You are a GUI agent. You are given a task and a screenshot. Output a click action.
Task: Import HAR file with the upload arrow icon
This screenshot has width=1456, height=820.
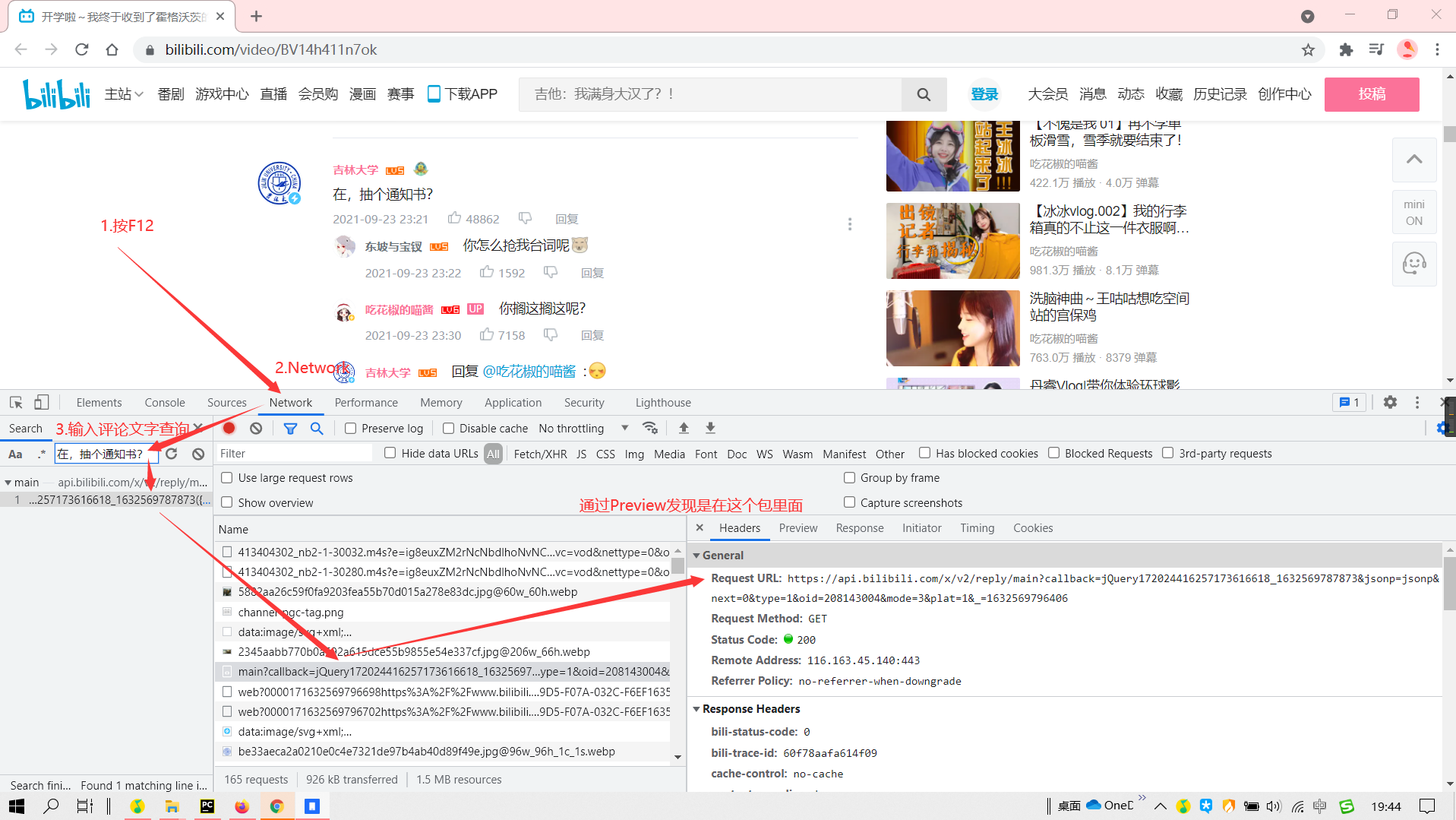pyautogui.click(x=684, y=429)
